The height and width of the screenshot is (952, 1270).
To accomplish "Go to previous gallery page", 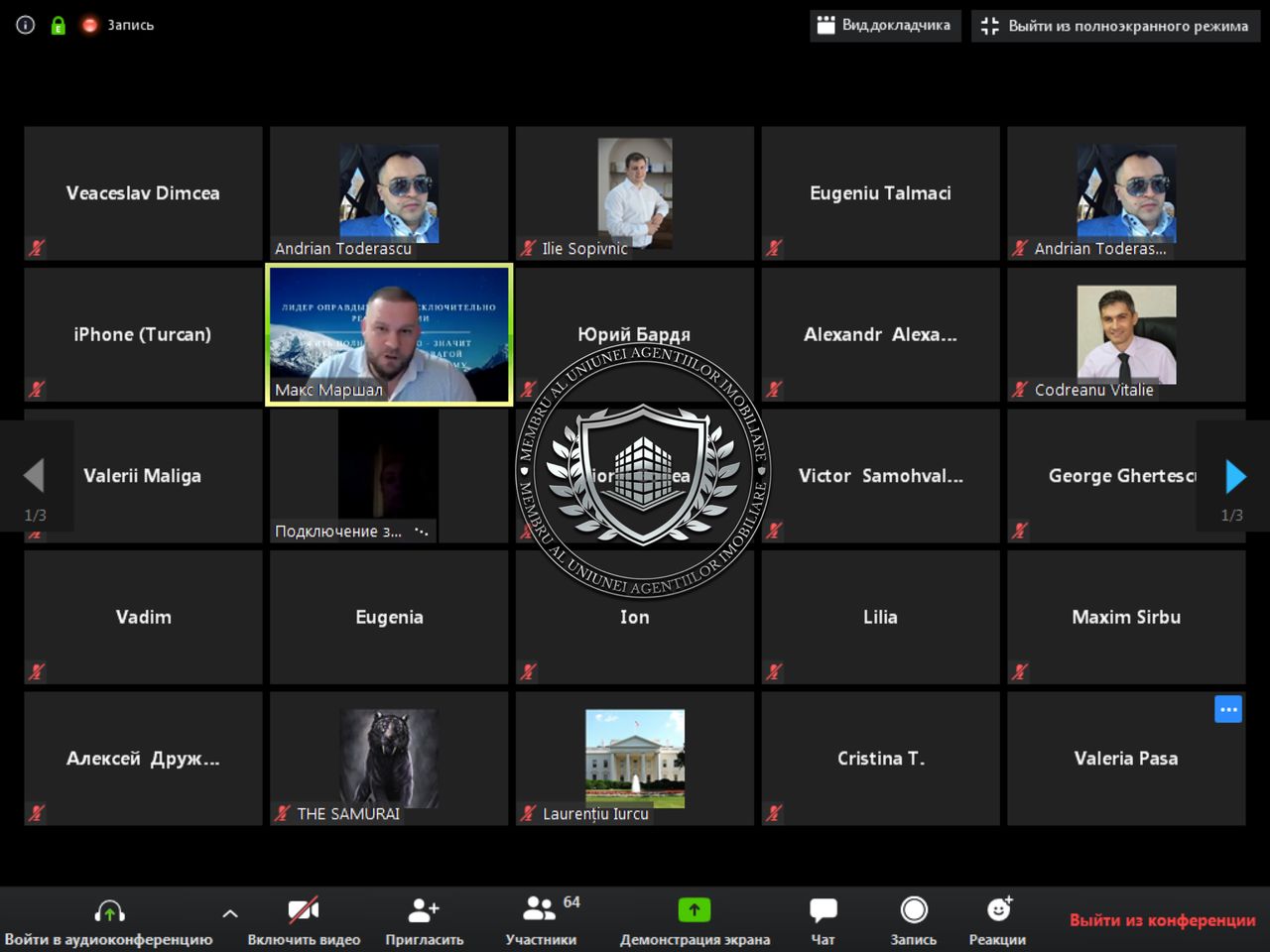I will click(x=35, y=476).
